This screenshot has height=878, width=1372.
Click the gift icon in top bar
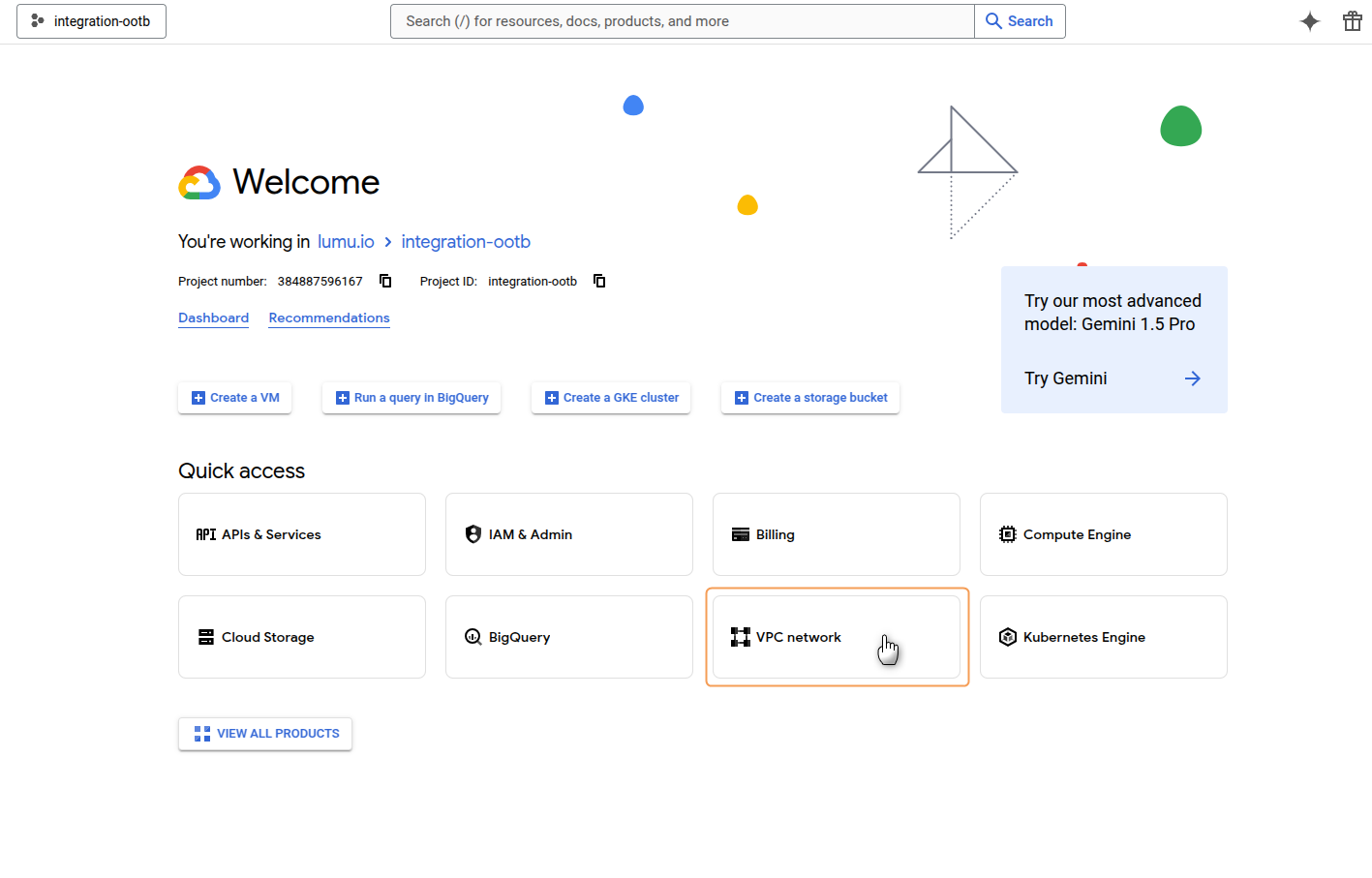pyautogui.click(x=1352, y=21)
